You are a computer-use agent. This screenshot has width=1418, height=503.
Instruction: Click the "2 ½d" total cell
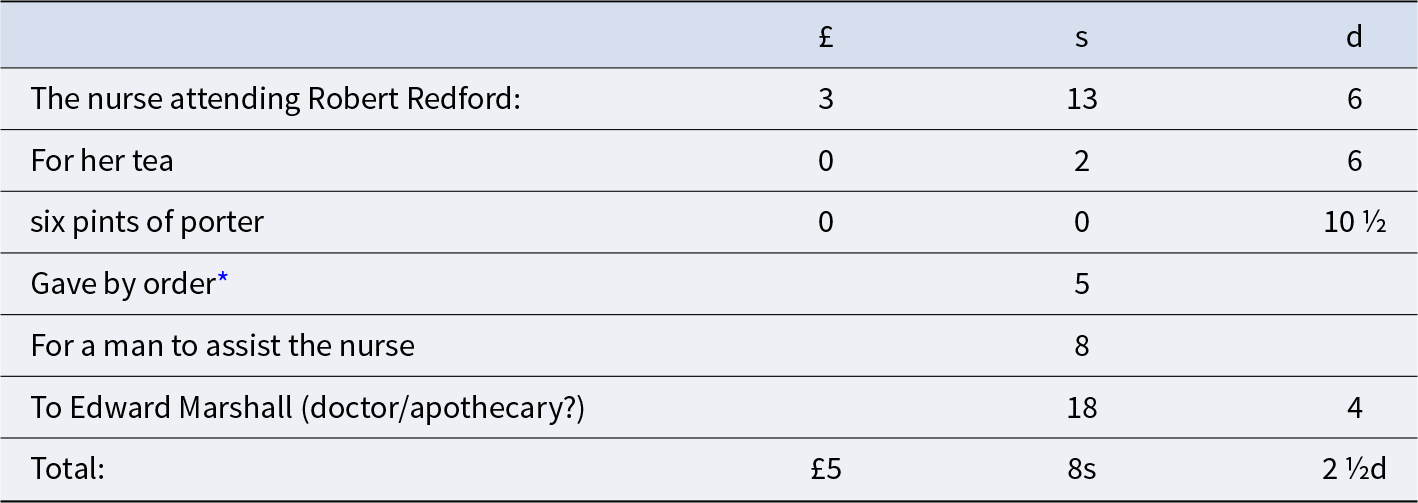point(1354,469)
